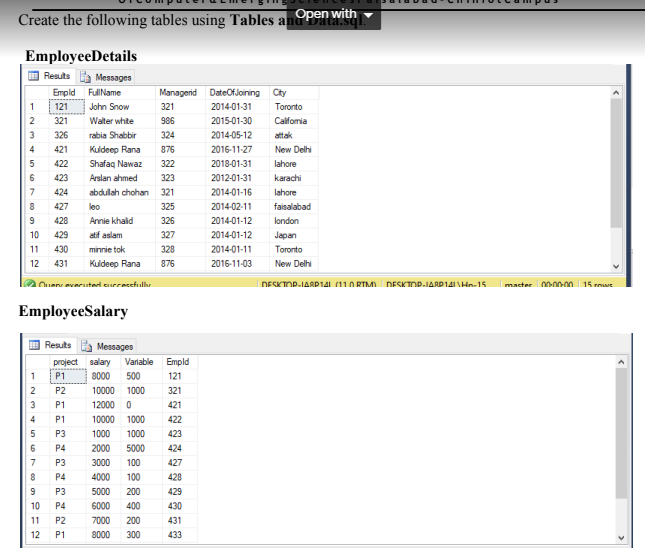Click FullName column header

click(120, 93)
